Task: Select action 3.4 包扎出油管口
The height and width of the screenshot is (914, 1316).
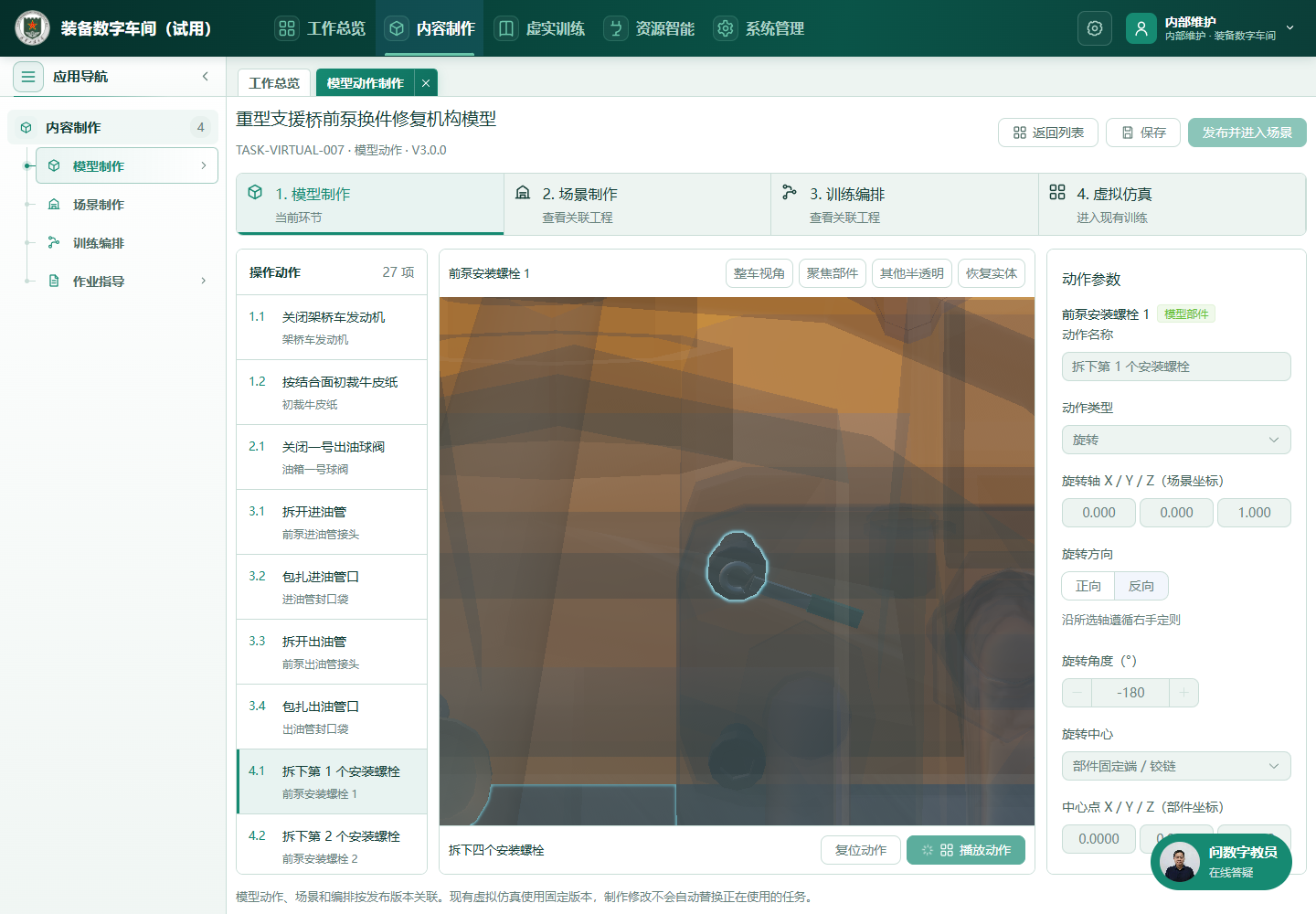Action: tap(332, 717)
